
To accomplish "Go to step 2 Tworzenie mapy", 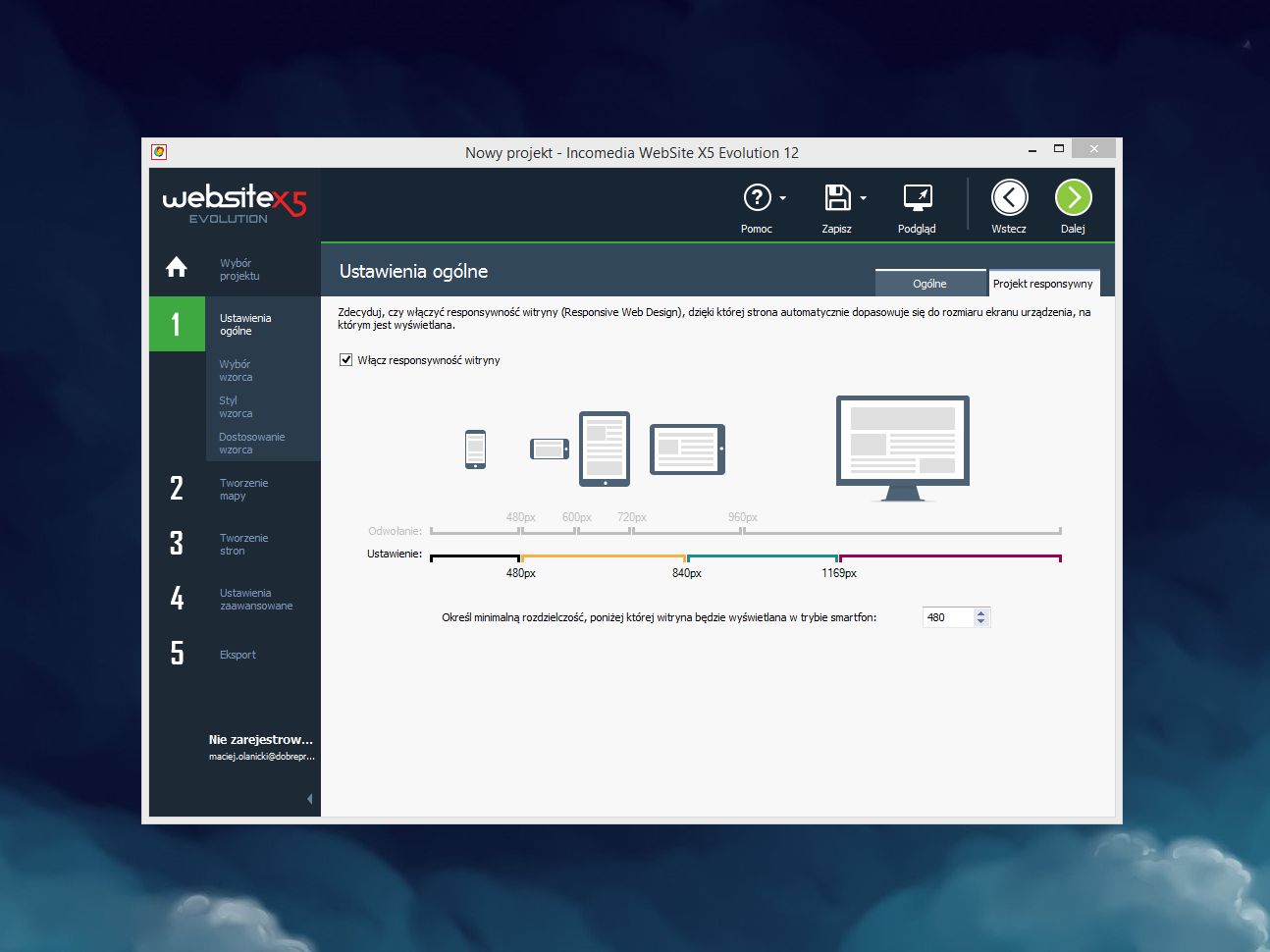I will 235,489.
